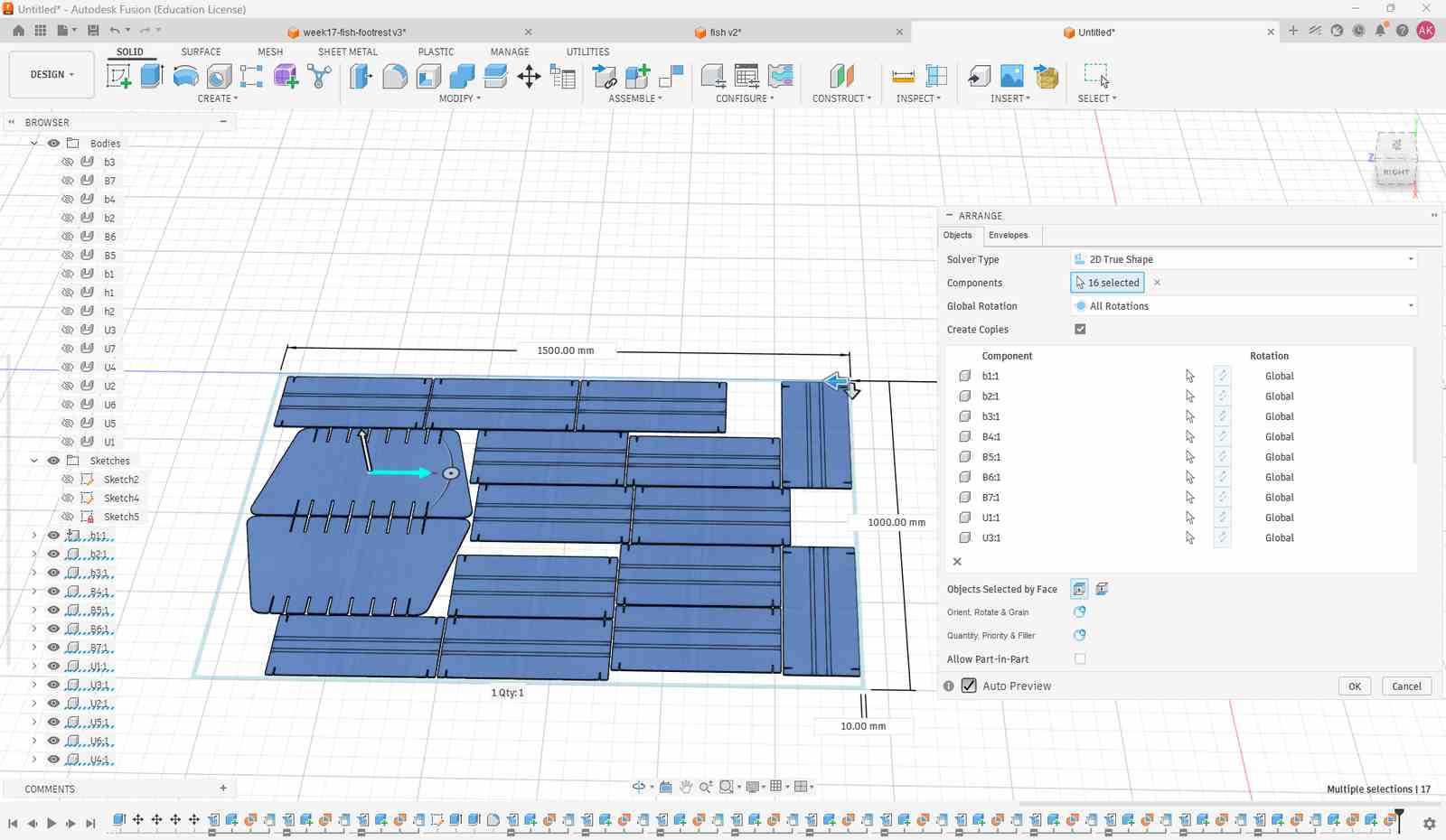Uncheck the Create Copies checkbox
This screenshot has width=1446, height=840.
coord(1080,330)
